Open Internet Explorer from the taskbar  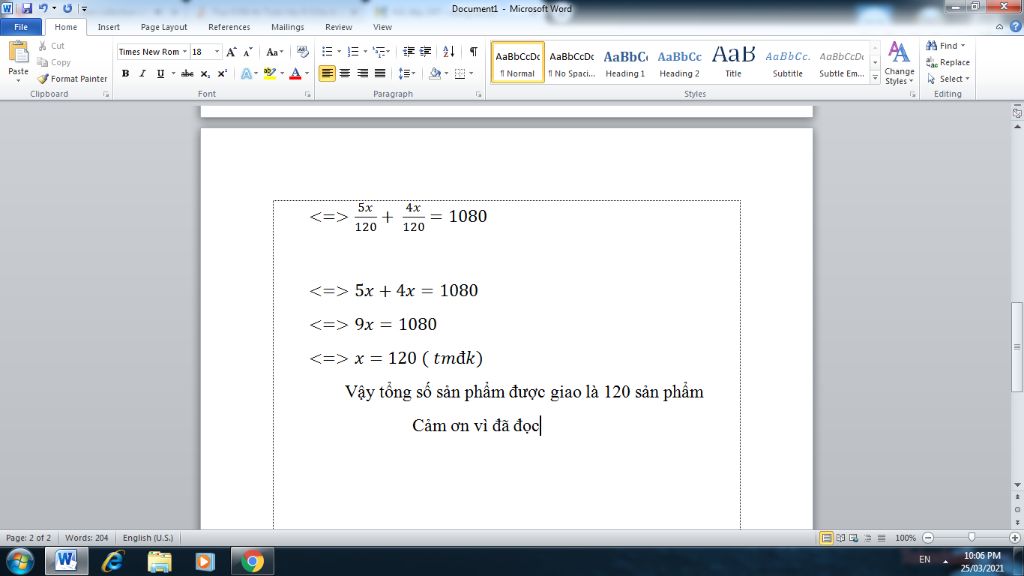point(113,561)
